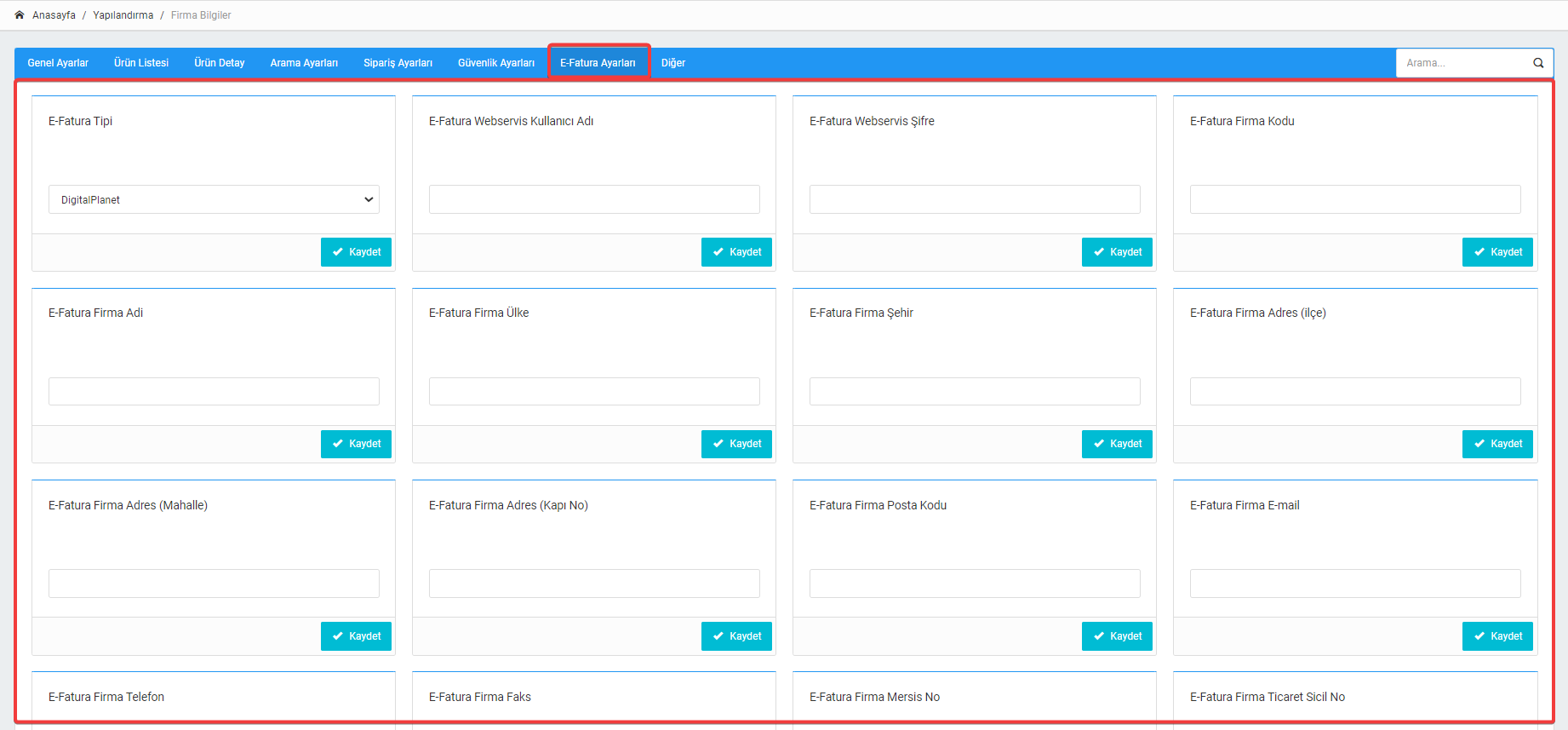
Task: Click the E-Fatura Firma Adres (İlçe) field
Action: pos(1355,392)
